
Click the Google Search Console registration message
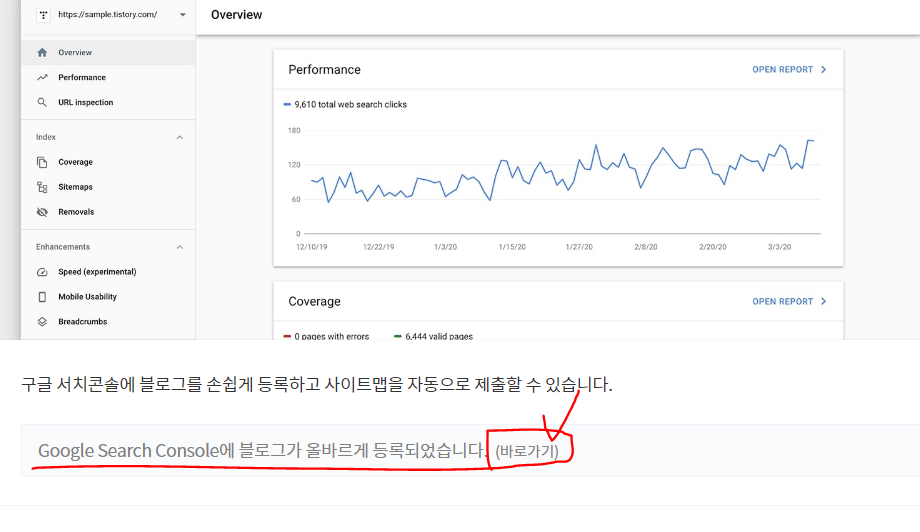click(x=262, y=450)
